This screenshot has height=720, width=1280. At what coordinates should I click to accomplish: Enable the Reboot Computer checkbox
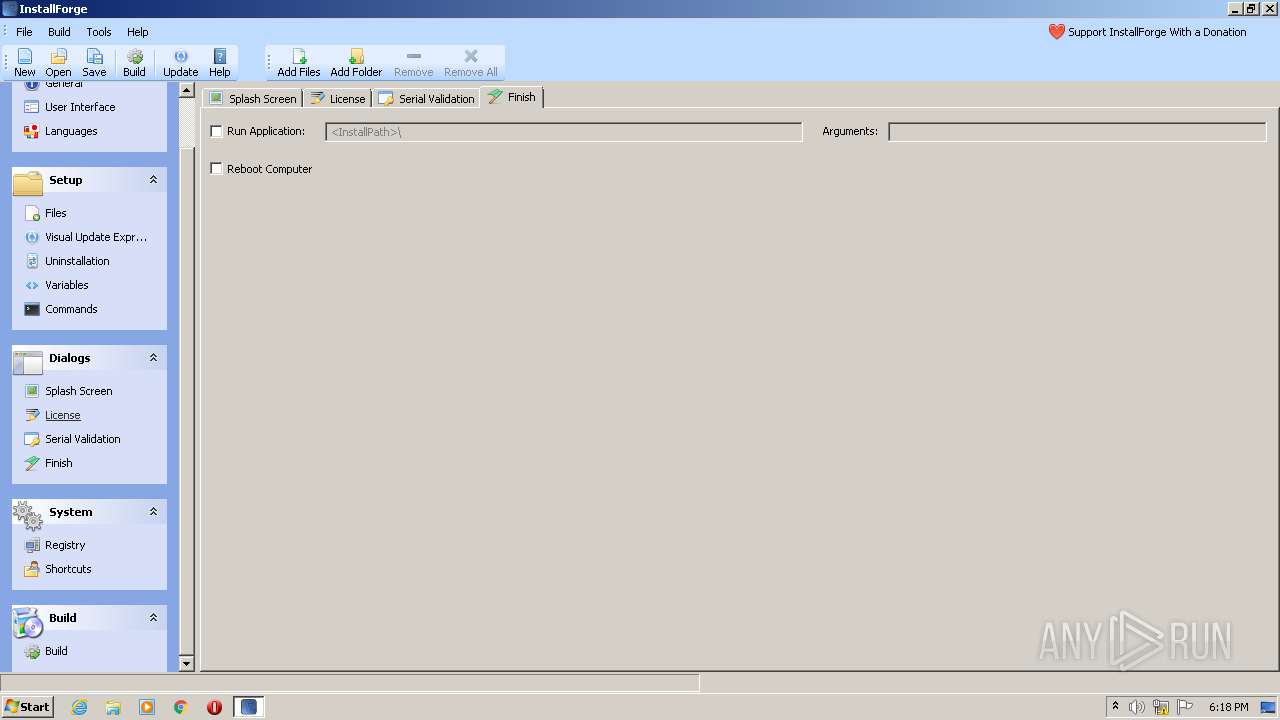point(216,169)
